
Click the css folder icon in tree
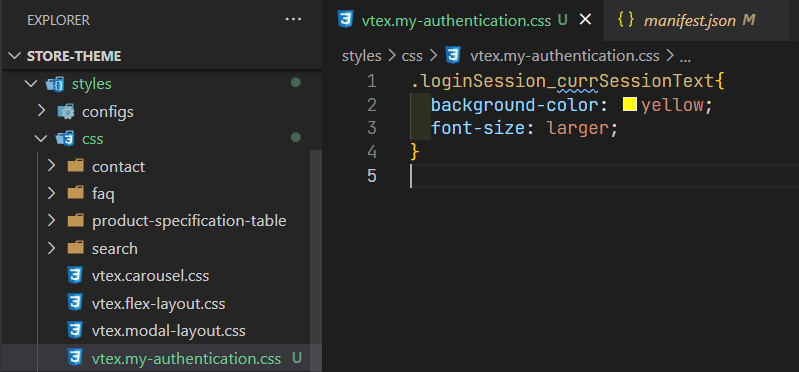point(66,139)
